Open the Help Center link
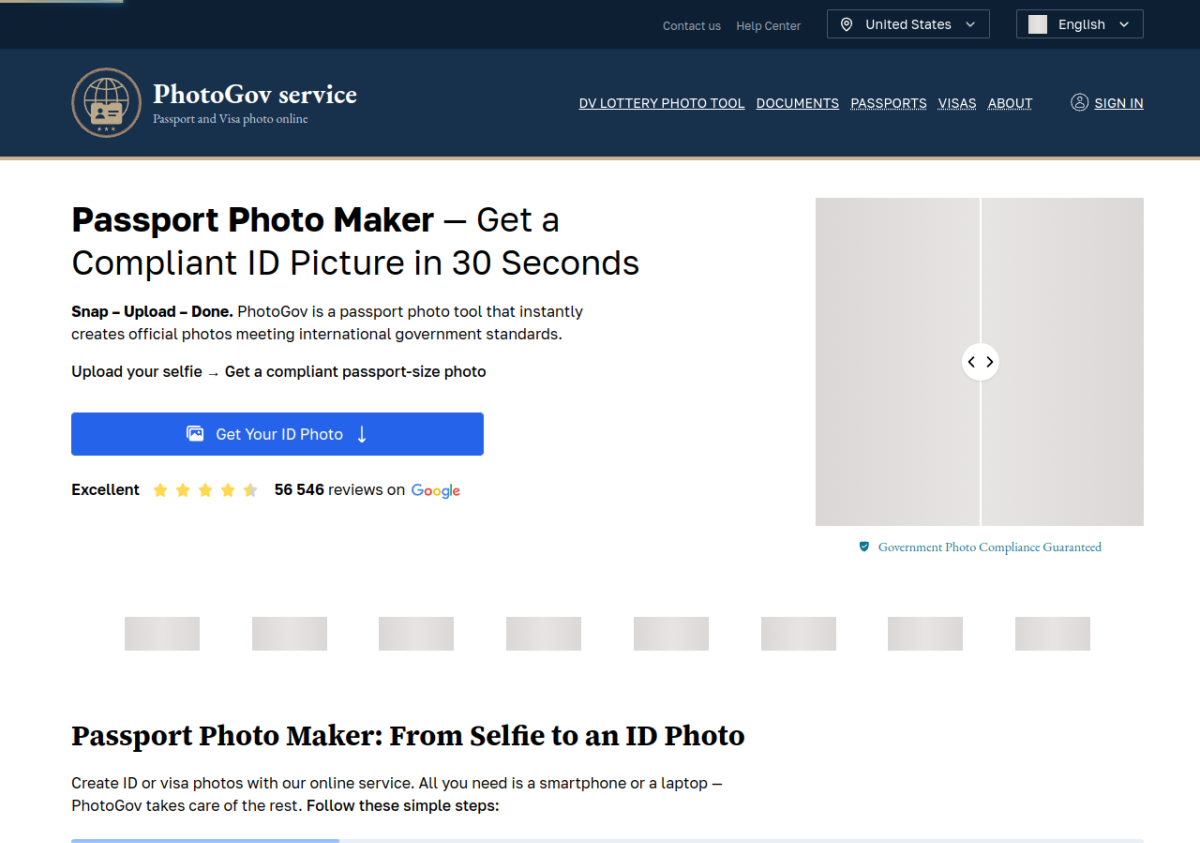Screen dimensions: 1200x843 click(x=768, y=26)
